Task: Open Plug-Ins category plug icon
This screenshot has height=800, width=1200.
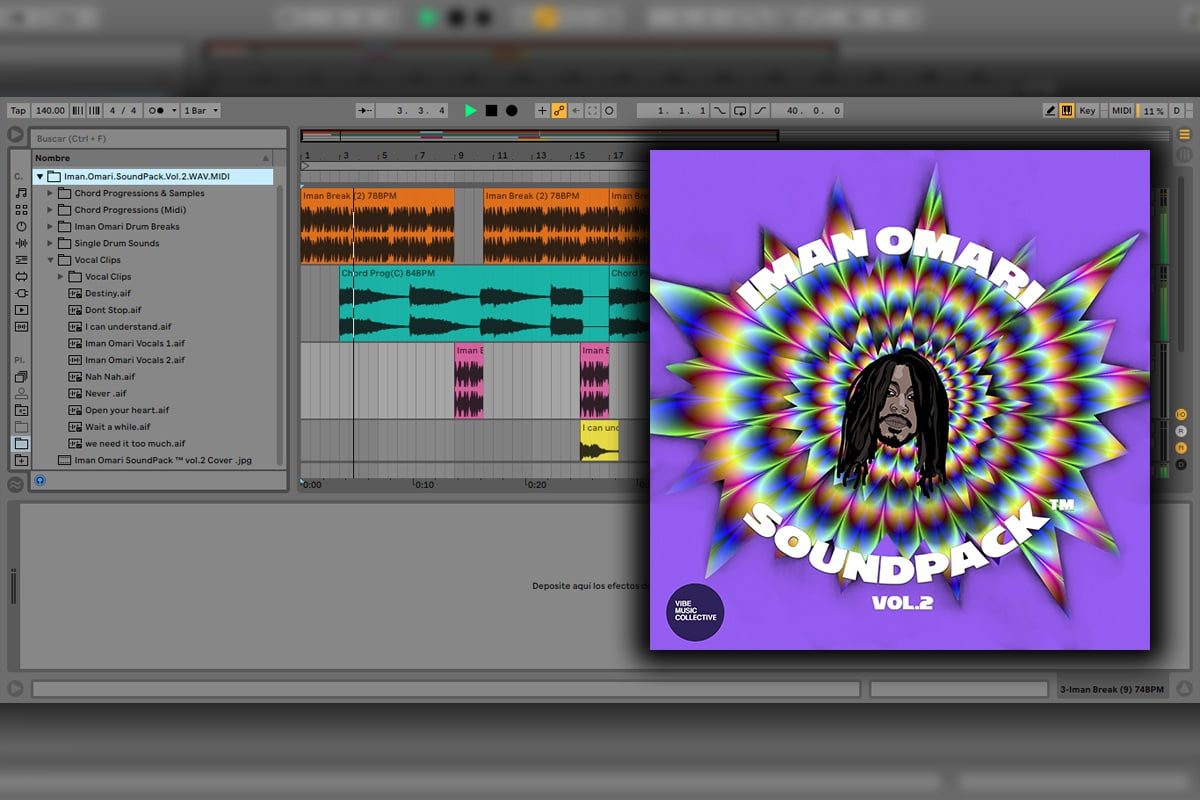Action: (21, 293)
